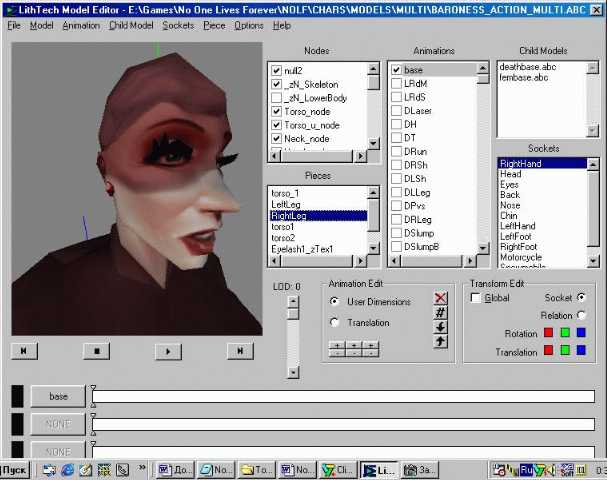This screenshot has height=480, width=607.
Task: Click the Animations list scroll down arrow
Action: 483,248
